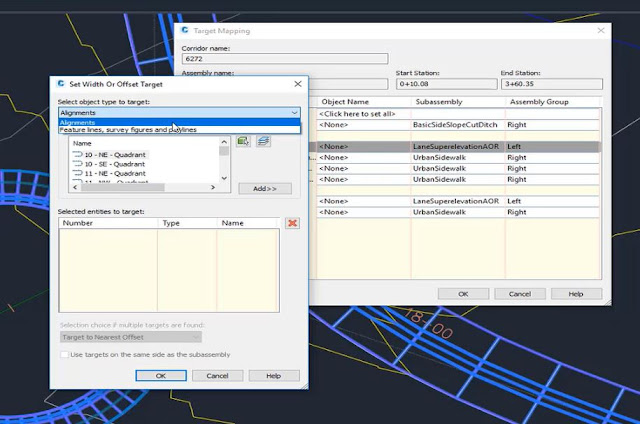This screenshot has height=424, width=640.
Task: Open the Select object type to target dropdown
Action: coord(179,113)
